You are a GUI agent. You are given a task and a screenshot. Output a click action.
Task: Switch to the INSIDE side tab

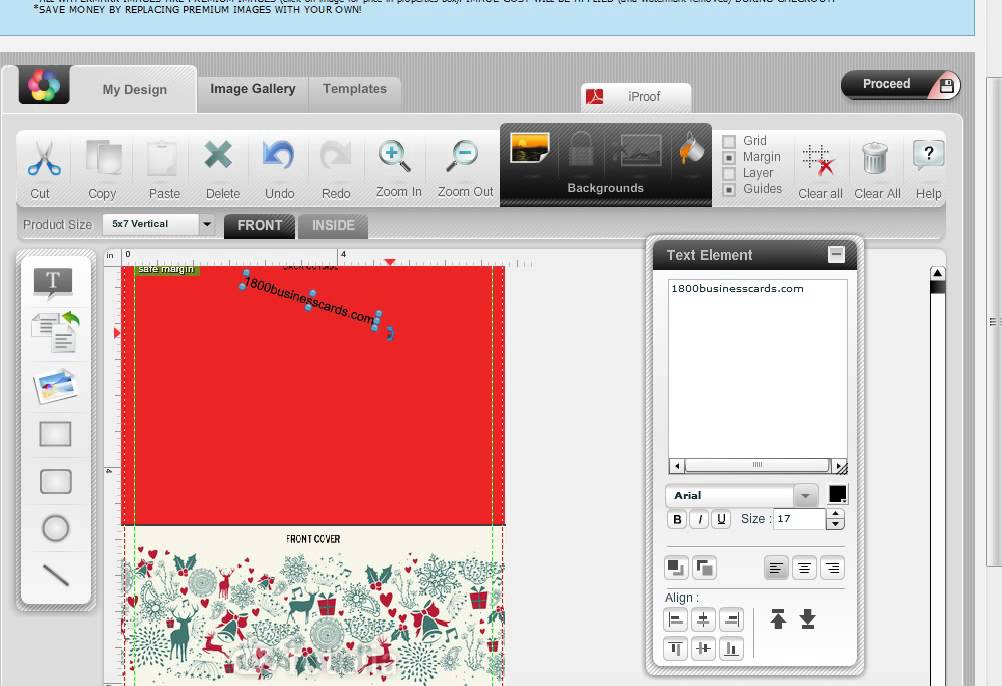click(x=333, y=225)
